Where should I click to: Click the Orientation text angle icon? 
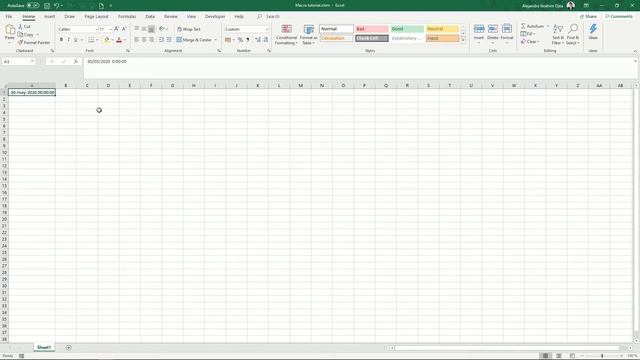pyautogui.click(x=162, y=29)
